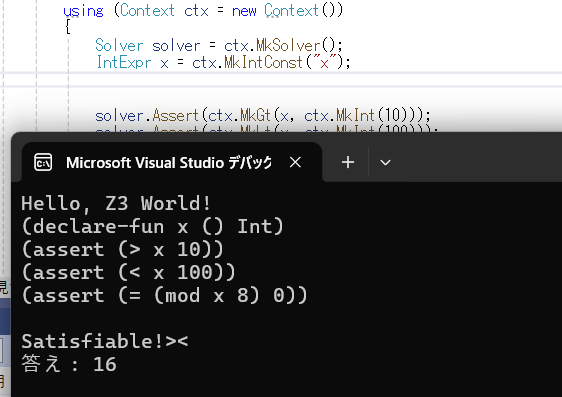Click the console terminal icon in tab

coord(43,163)
